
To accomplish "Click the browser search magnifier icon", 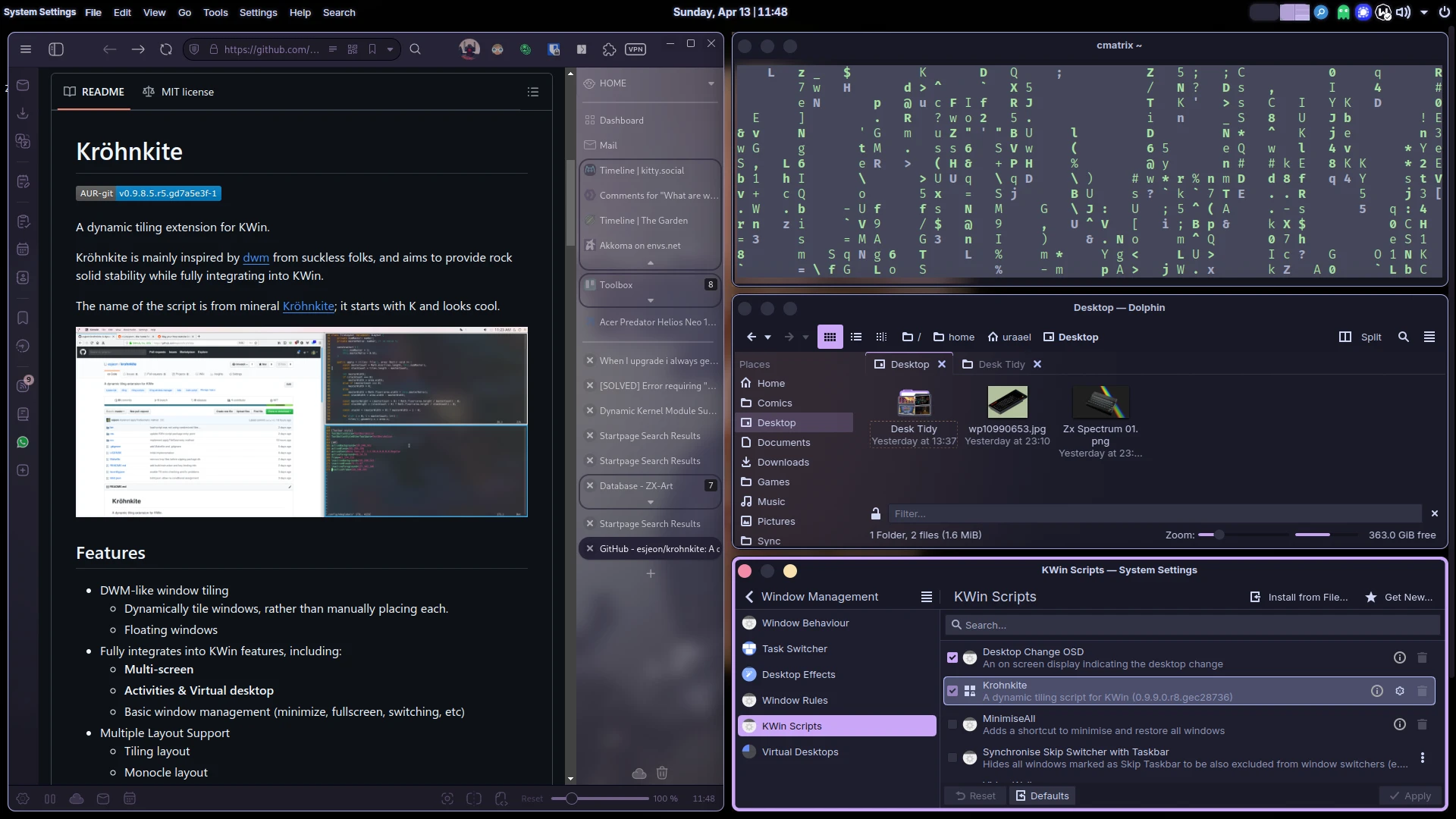I will [416, 49].
